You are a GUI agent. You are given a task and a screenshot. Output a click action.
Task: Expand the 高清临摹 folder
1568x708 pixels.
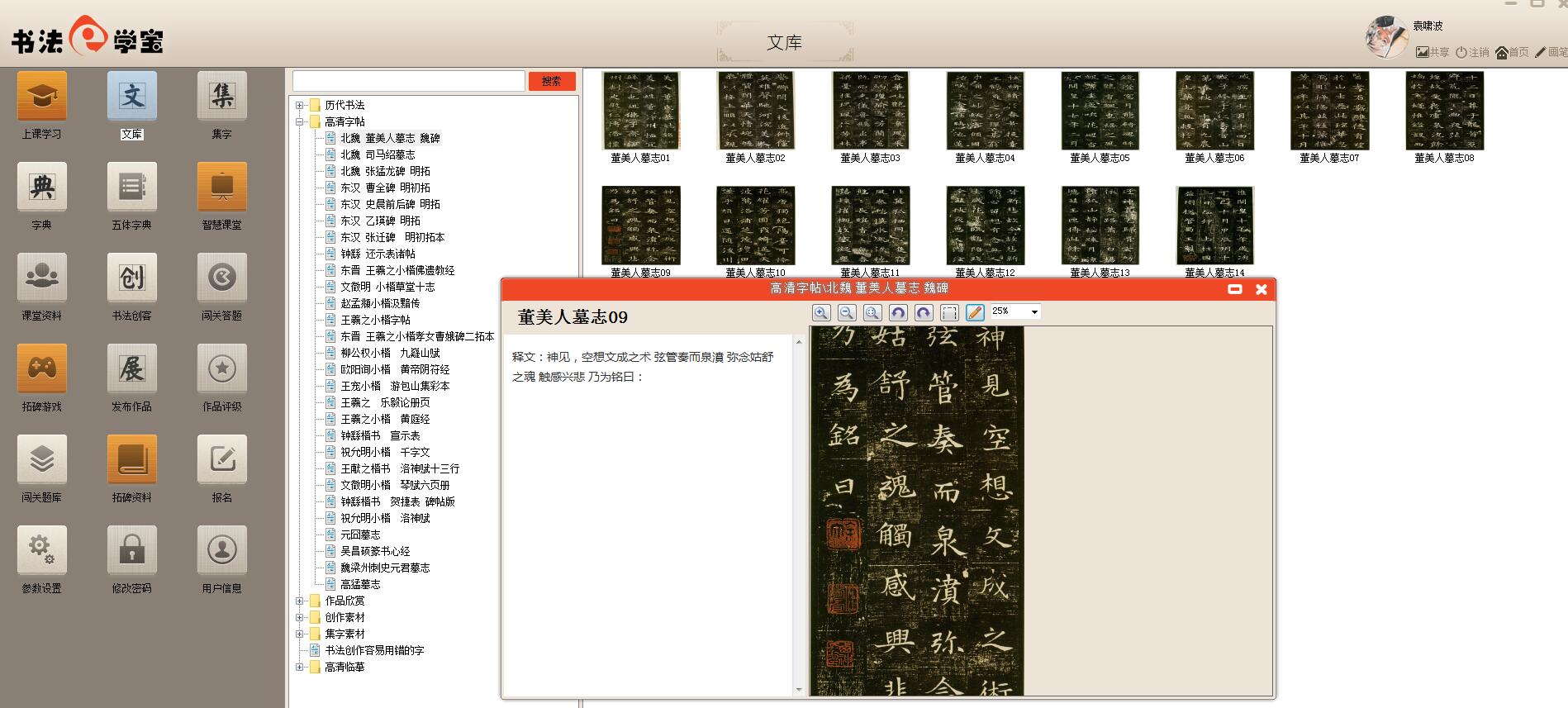point(300,667)
